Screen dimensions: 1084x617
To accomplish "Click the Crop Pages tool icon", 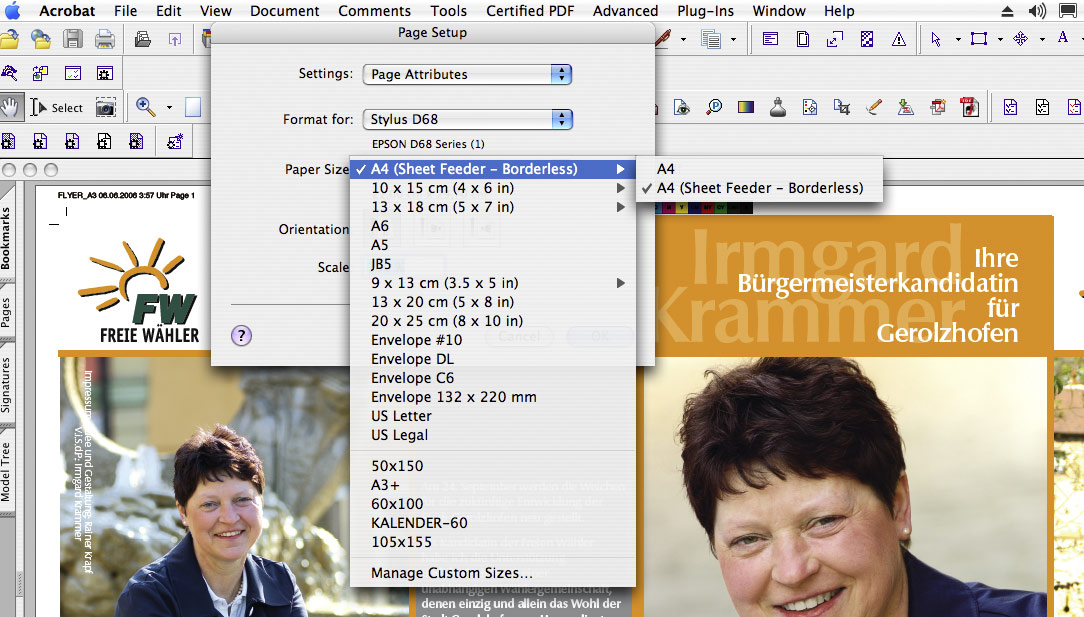I will [842, 107].
